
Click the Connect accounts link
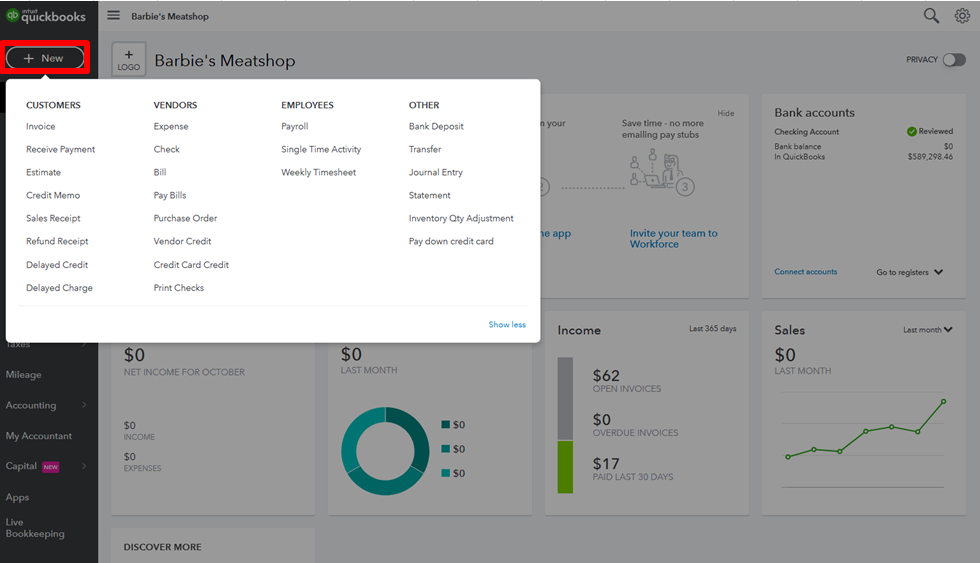tap(806, 272)
